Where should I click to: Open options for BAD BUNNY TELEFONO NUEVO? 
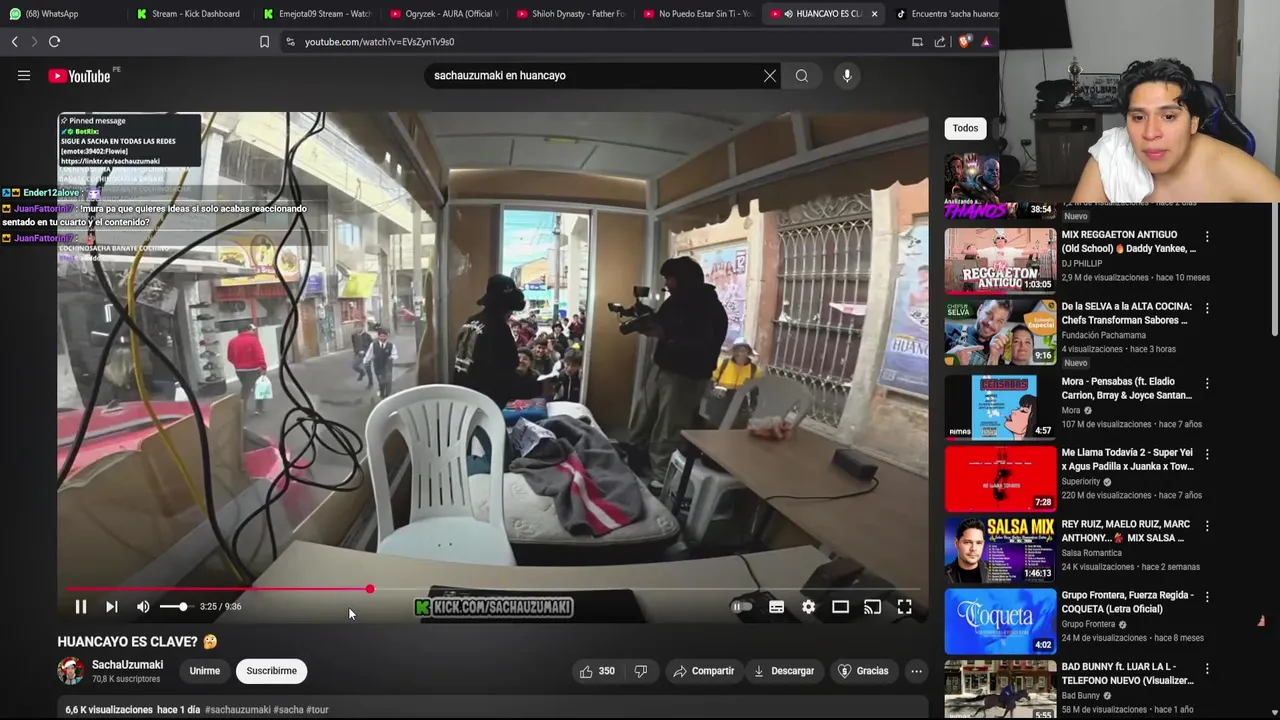tap(1207, 668)
